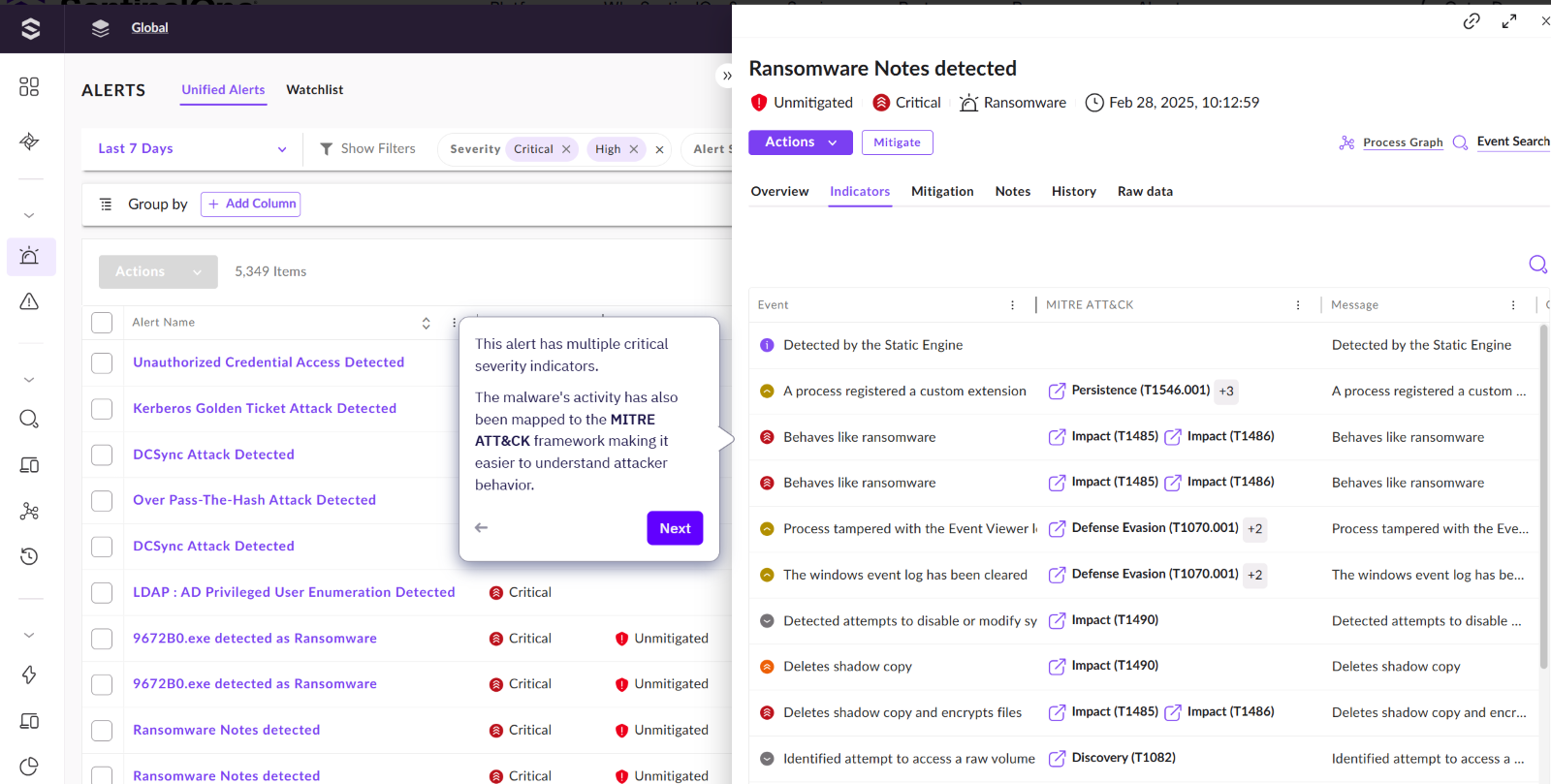Expand +3 tactics on Persistence row
The image size is (1551, 784).
[x=1226, y=392]
